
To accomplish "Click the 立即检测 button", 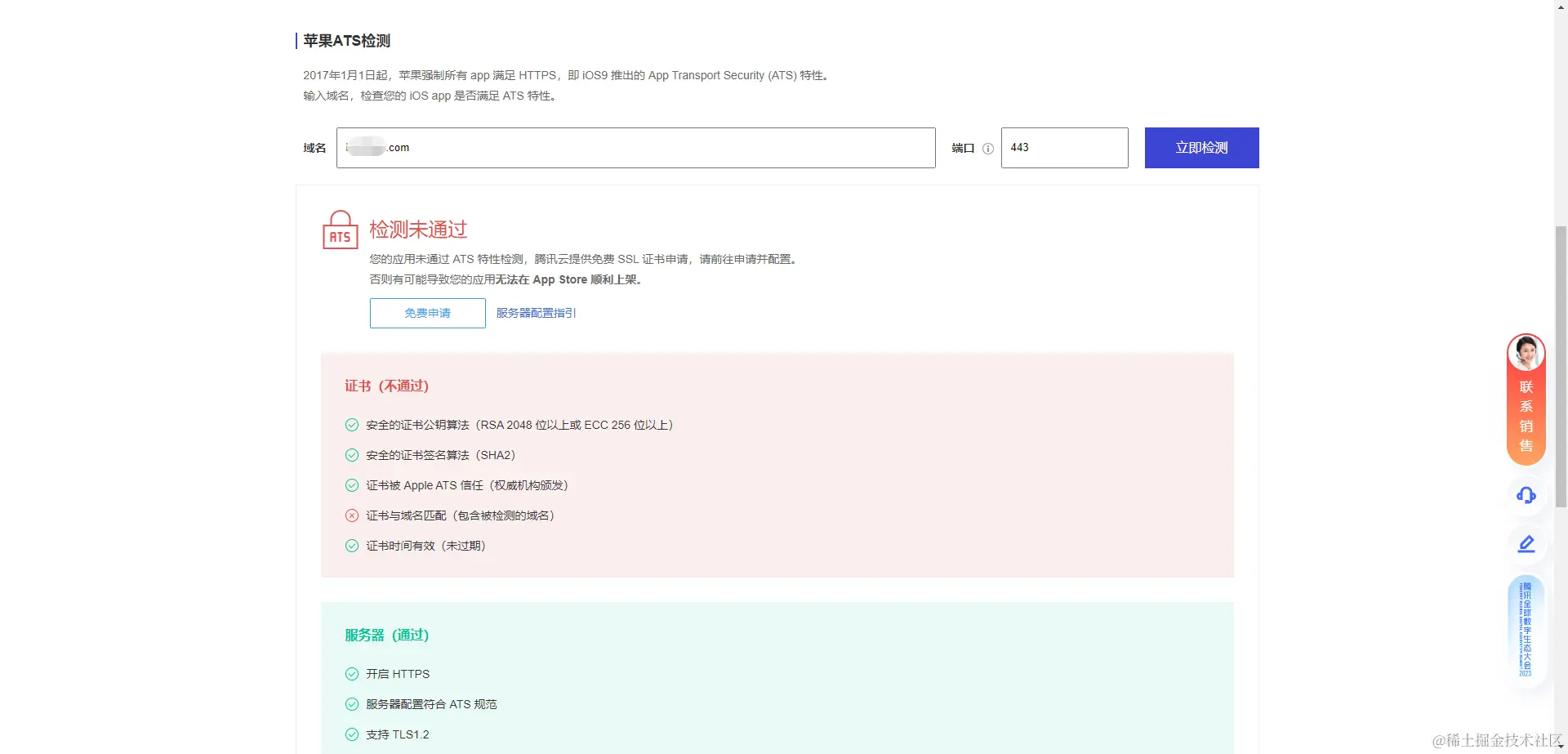I will [1201, 148].
